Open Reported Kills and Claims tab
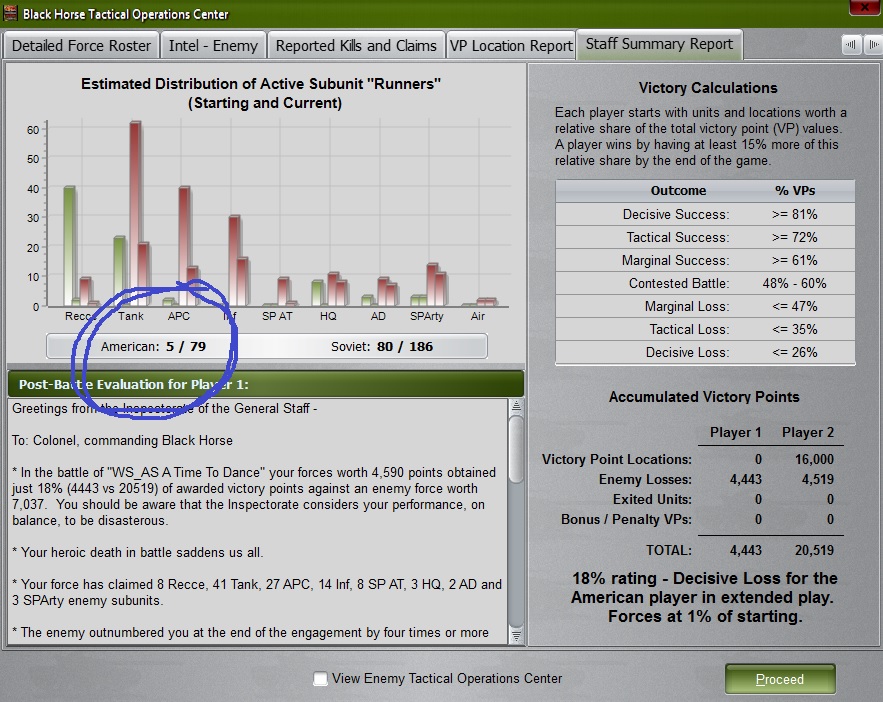The width and height of the screenshot is (883, 702). (x=356, y=46)
